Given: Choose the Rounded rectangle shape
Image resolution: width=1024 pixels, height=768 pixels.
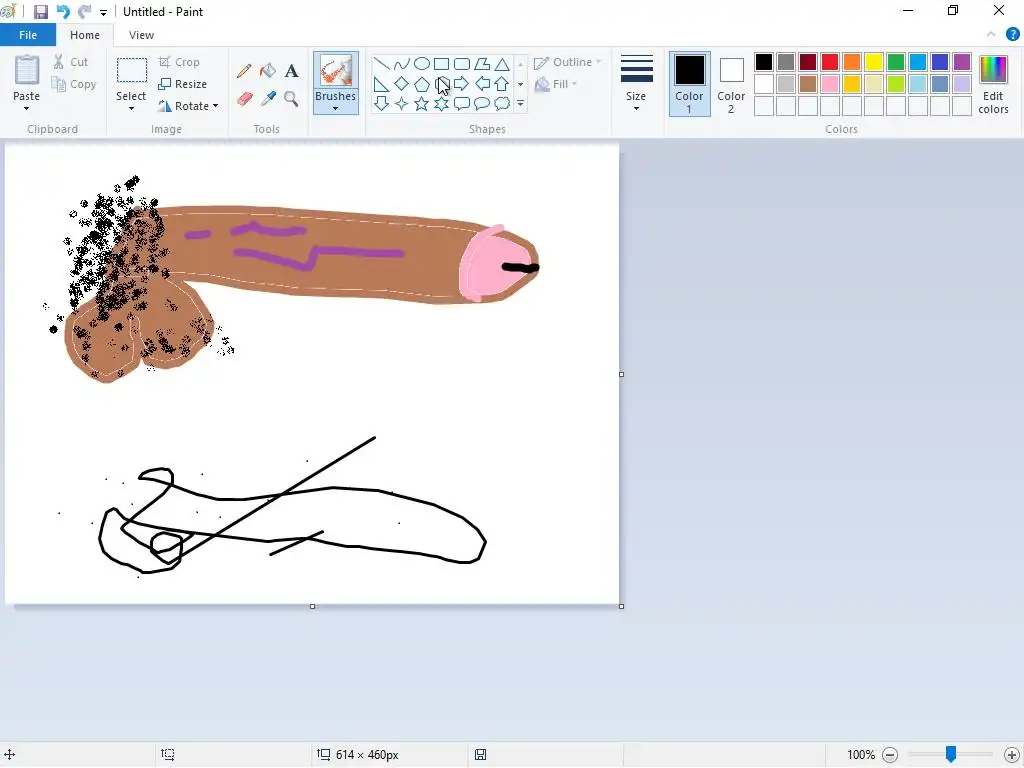Looking at the screenshot, I should (462, 63).
